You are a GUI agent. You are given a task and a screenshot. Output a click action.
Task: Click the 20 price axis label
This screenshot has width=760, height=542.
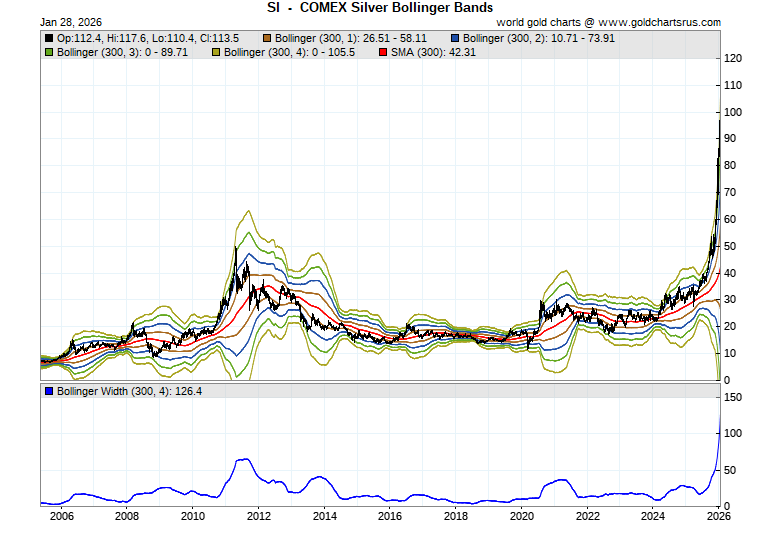pyautogui.click(x=730, y=327)
